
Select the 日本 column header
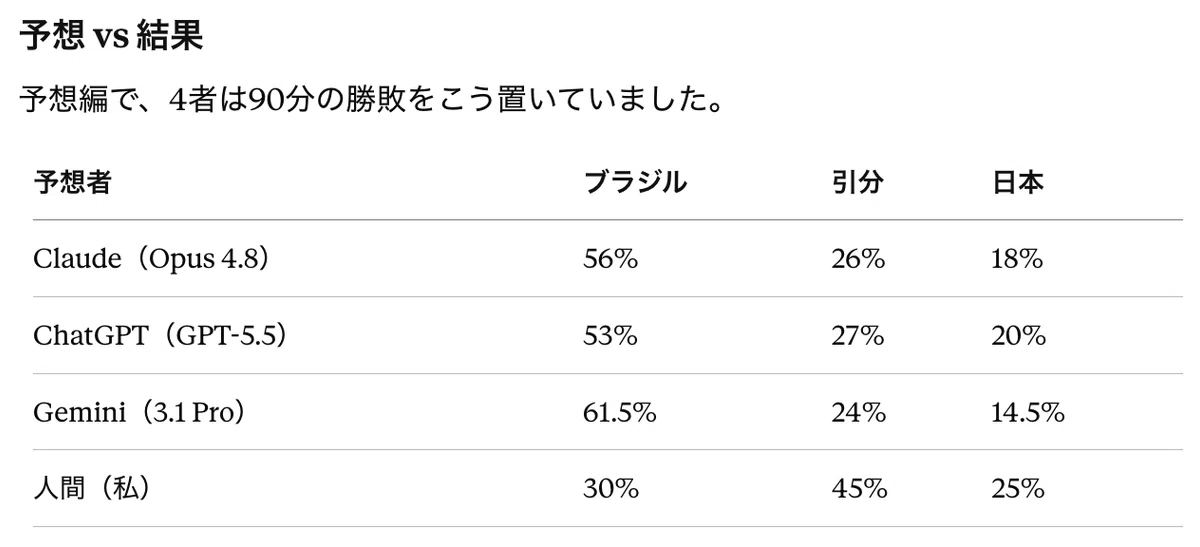point(1017,182)
